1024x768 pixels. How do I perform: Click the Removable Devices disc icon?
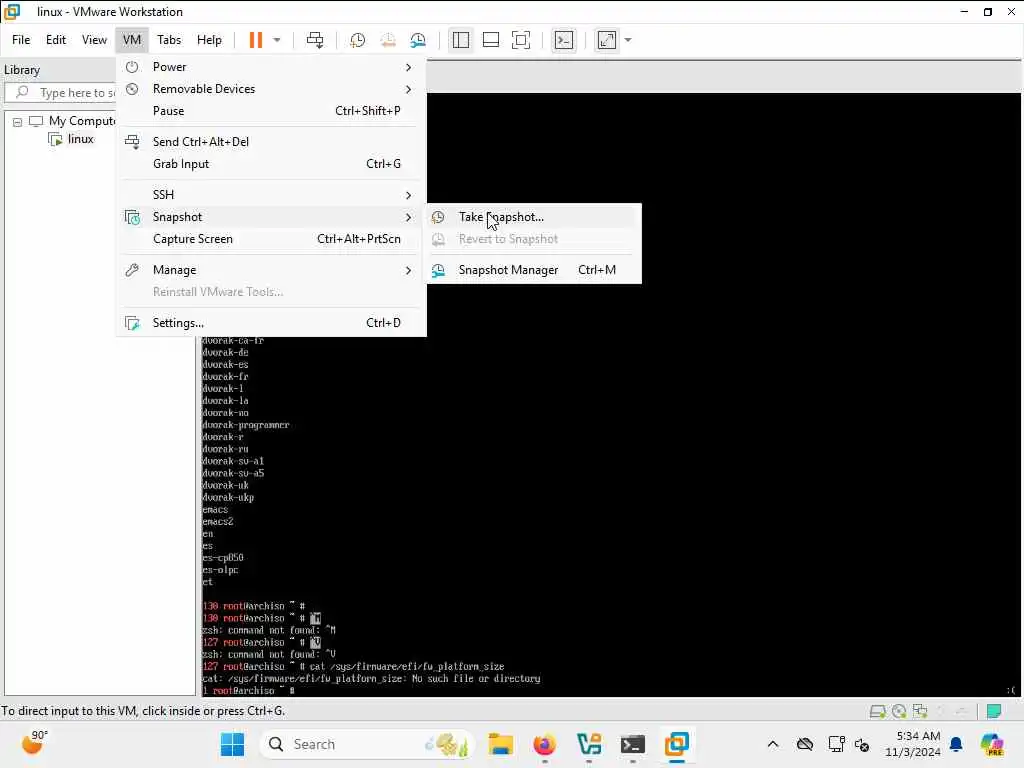(x=132, y=89)
